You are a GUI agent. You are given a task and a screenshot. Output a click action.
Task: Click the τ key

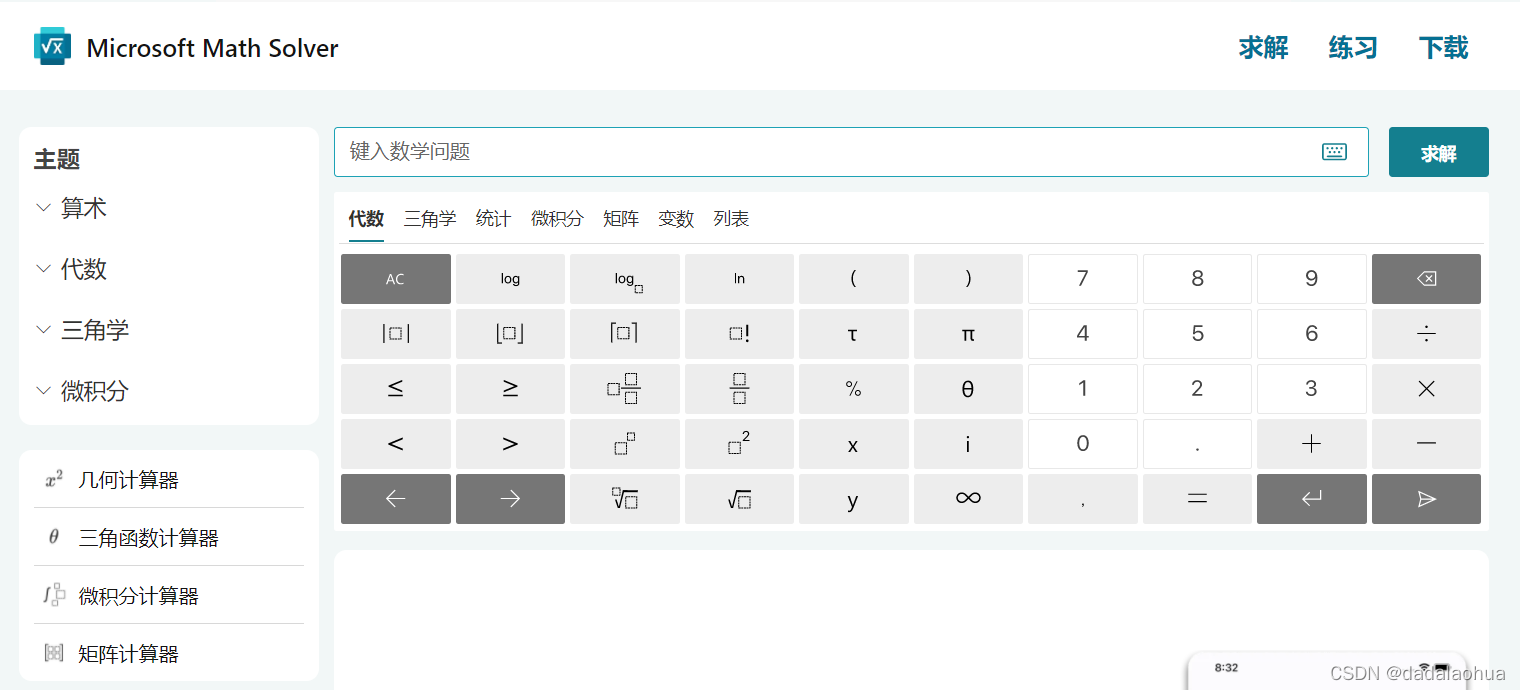click(x=853, y=334)
